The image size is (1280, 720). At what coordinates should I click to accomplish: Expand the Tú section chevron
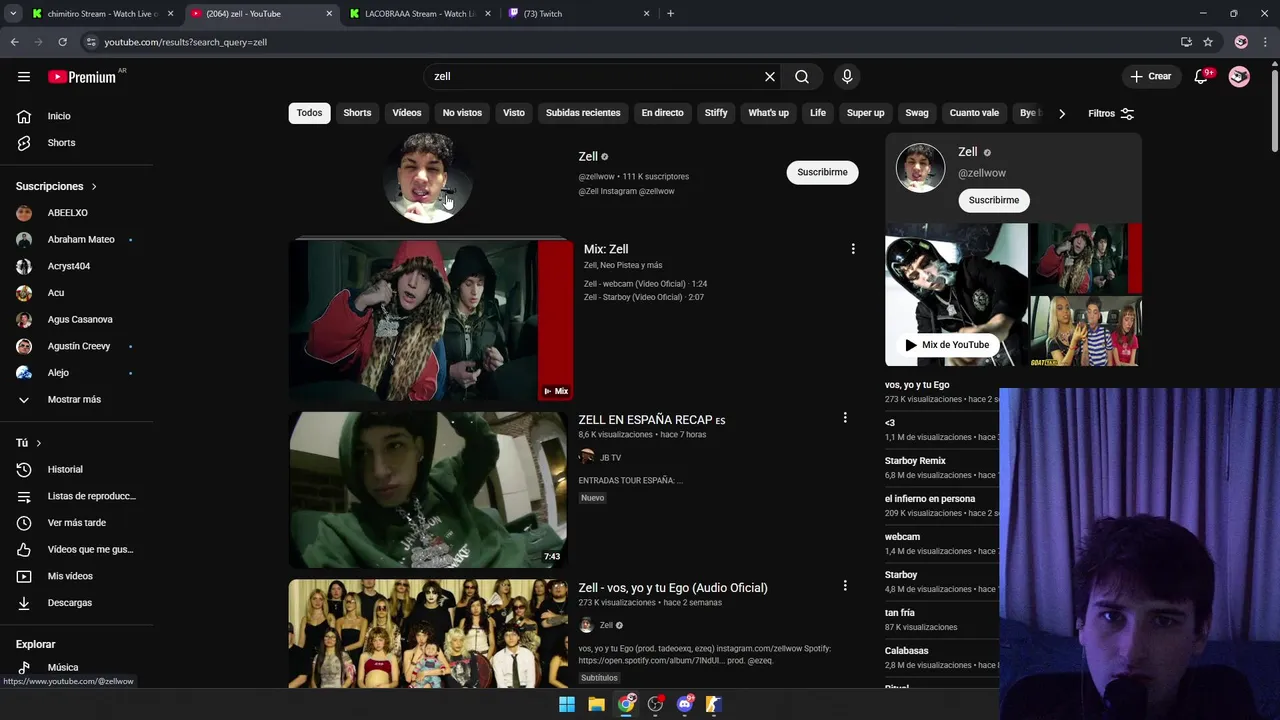point(39,443)
